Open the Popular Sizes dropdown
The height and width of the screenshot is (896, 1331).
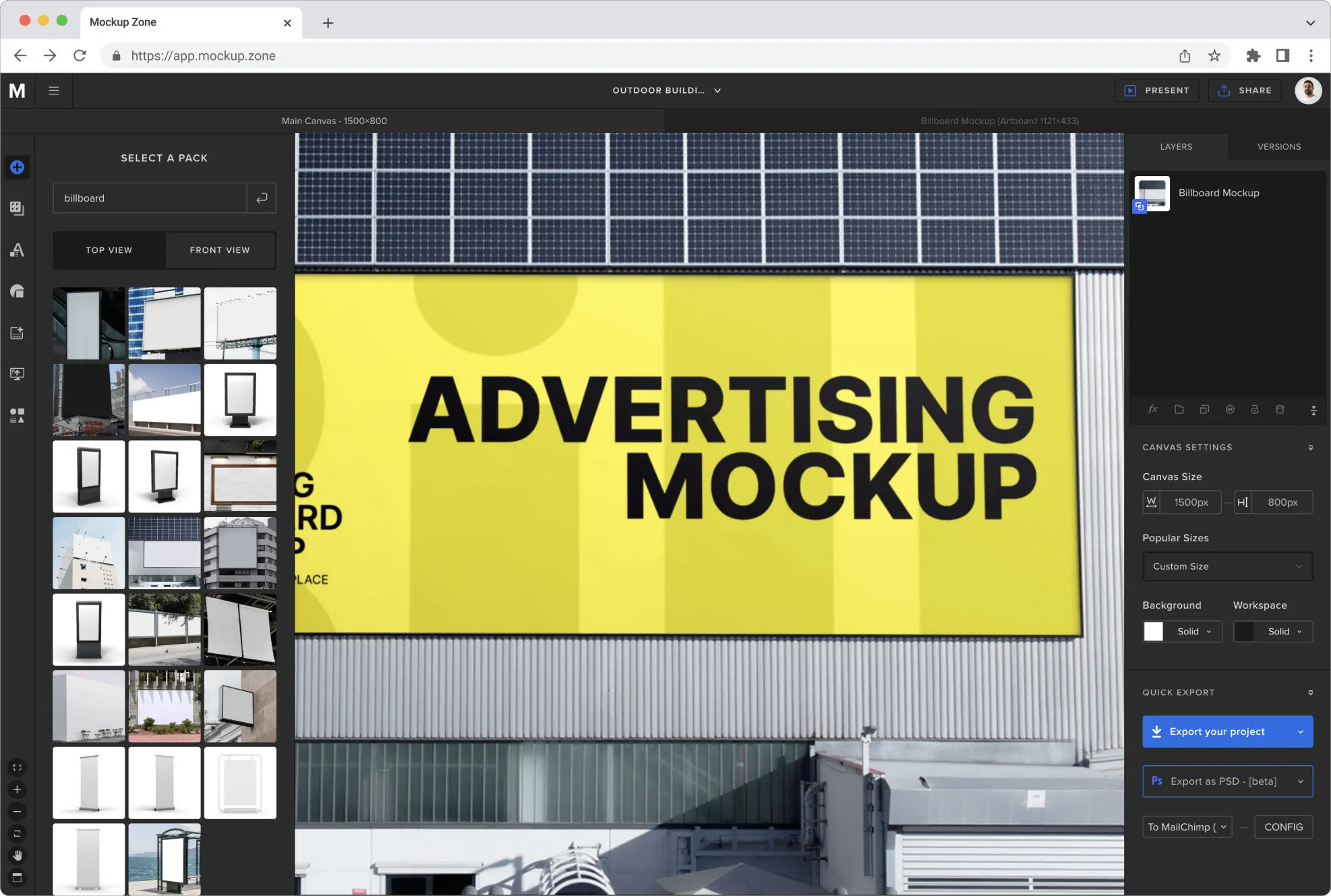(x=1227, y=566)
